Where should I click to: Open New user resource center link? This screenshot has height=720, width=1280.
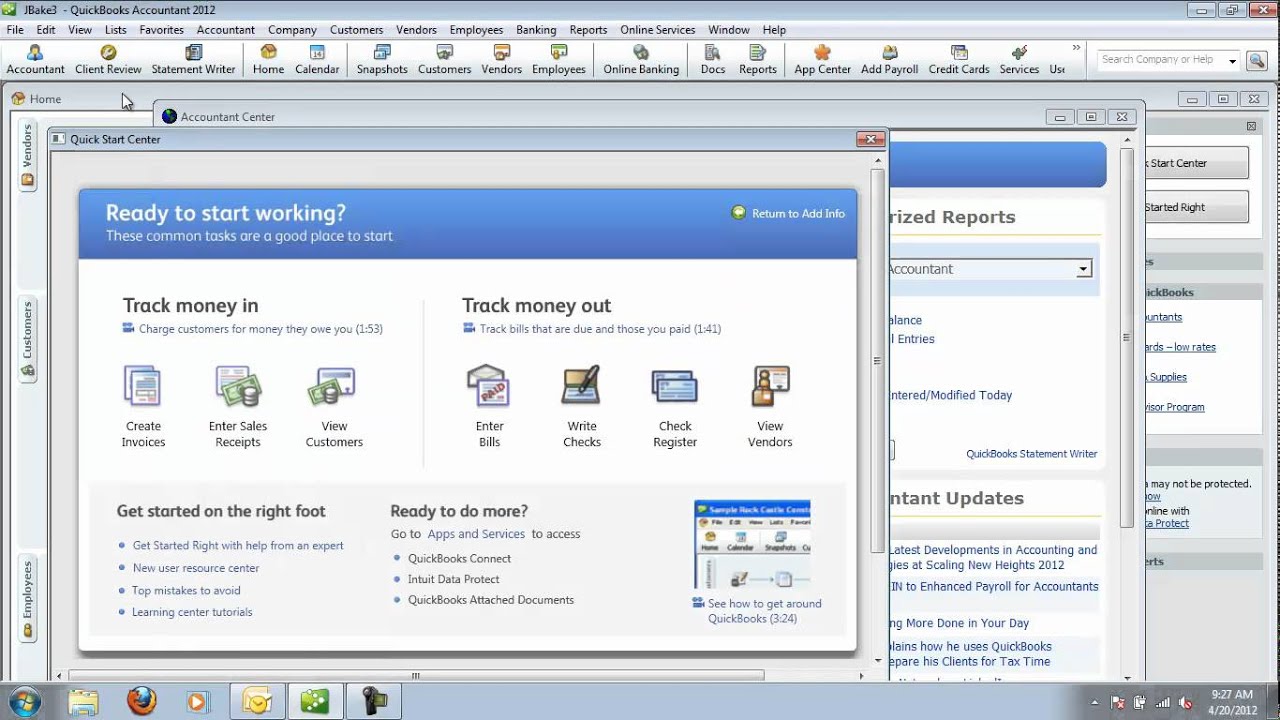click(196, 568)
